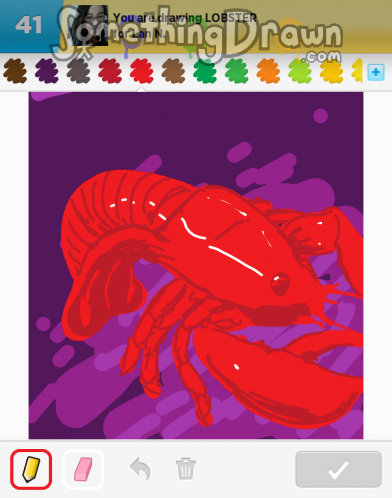The image size is (392, 498).
Task: Pick the lime green color swatch
Action: click(300, 71)
